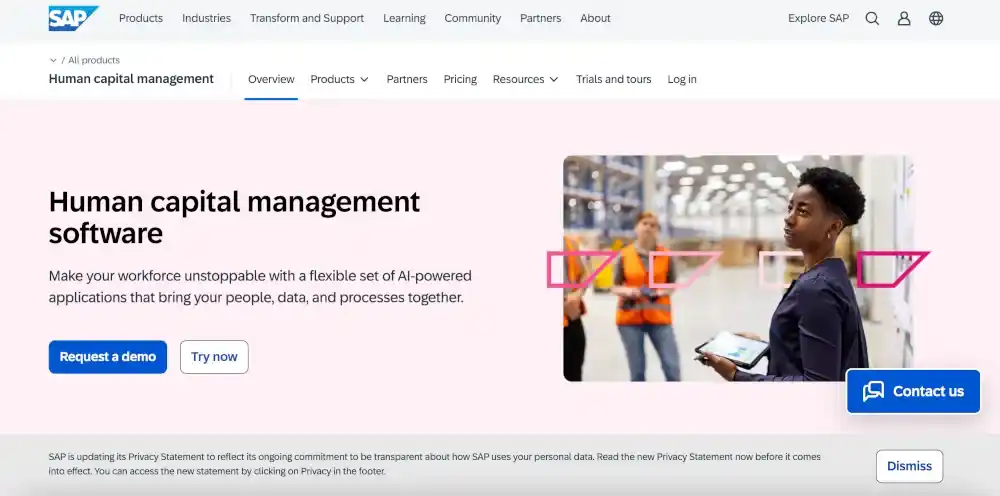The width and height of the screenshot is (1000, 496).
Task: Select the Overview tab
Action: tap(271, 79)
